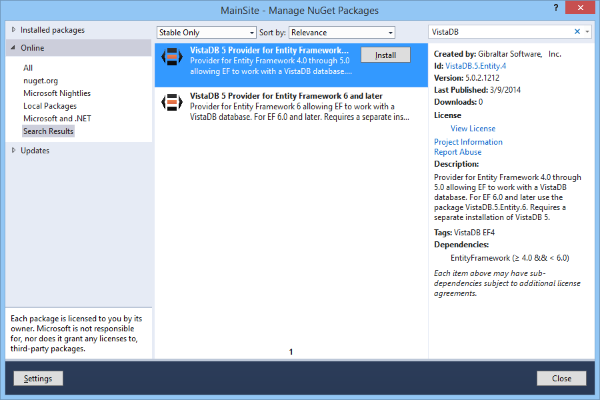Open the View License link

473,129
